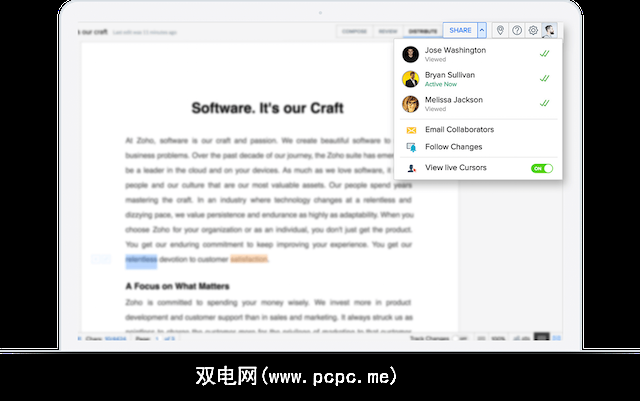
Task: Click the View live Cursors person icon
Action: [x=411, y=168]
